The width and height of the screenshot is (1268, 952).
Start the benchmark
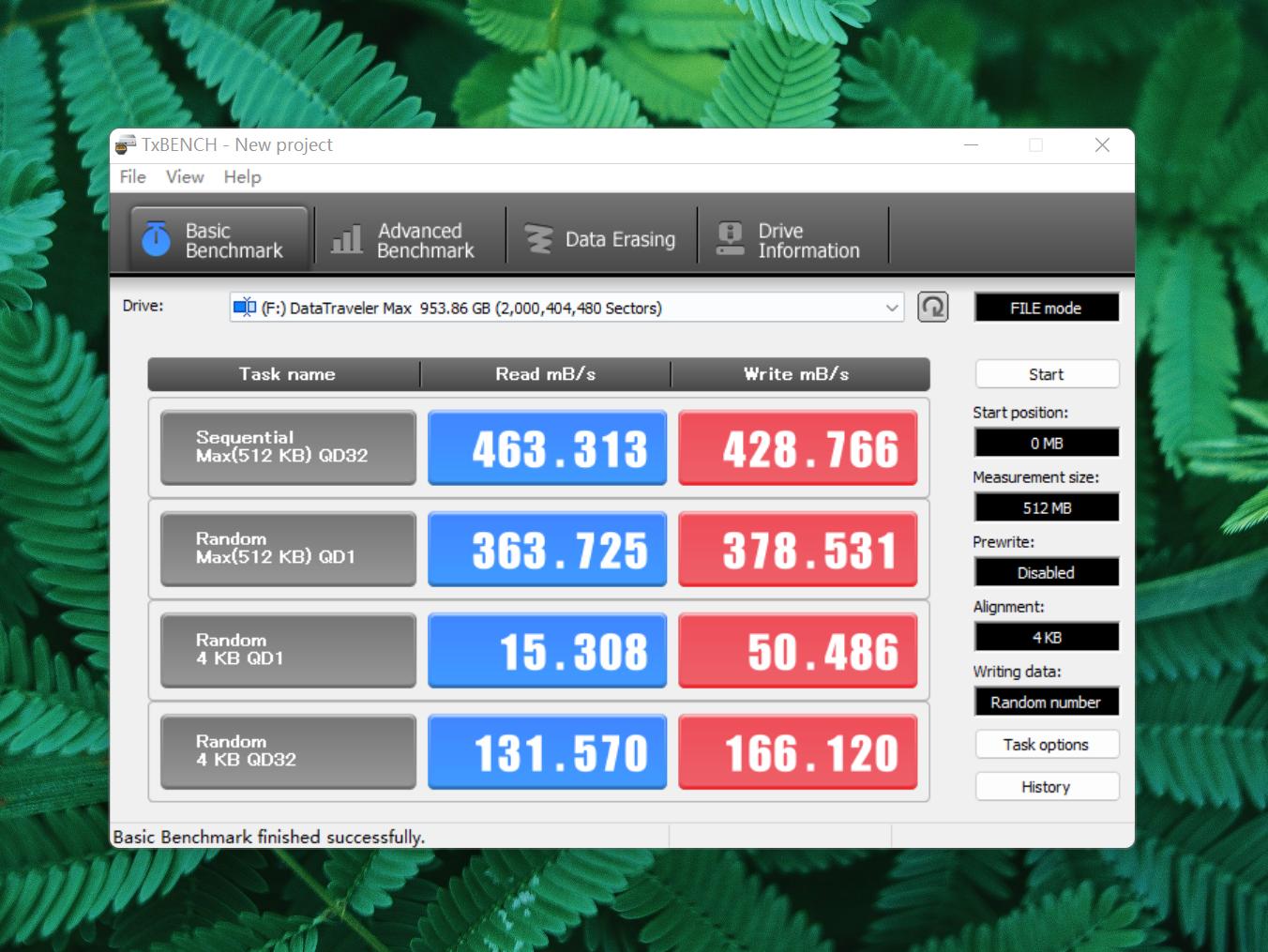[x=1047, y=374]
